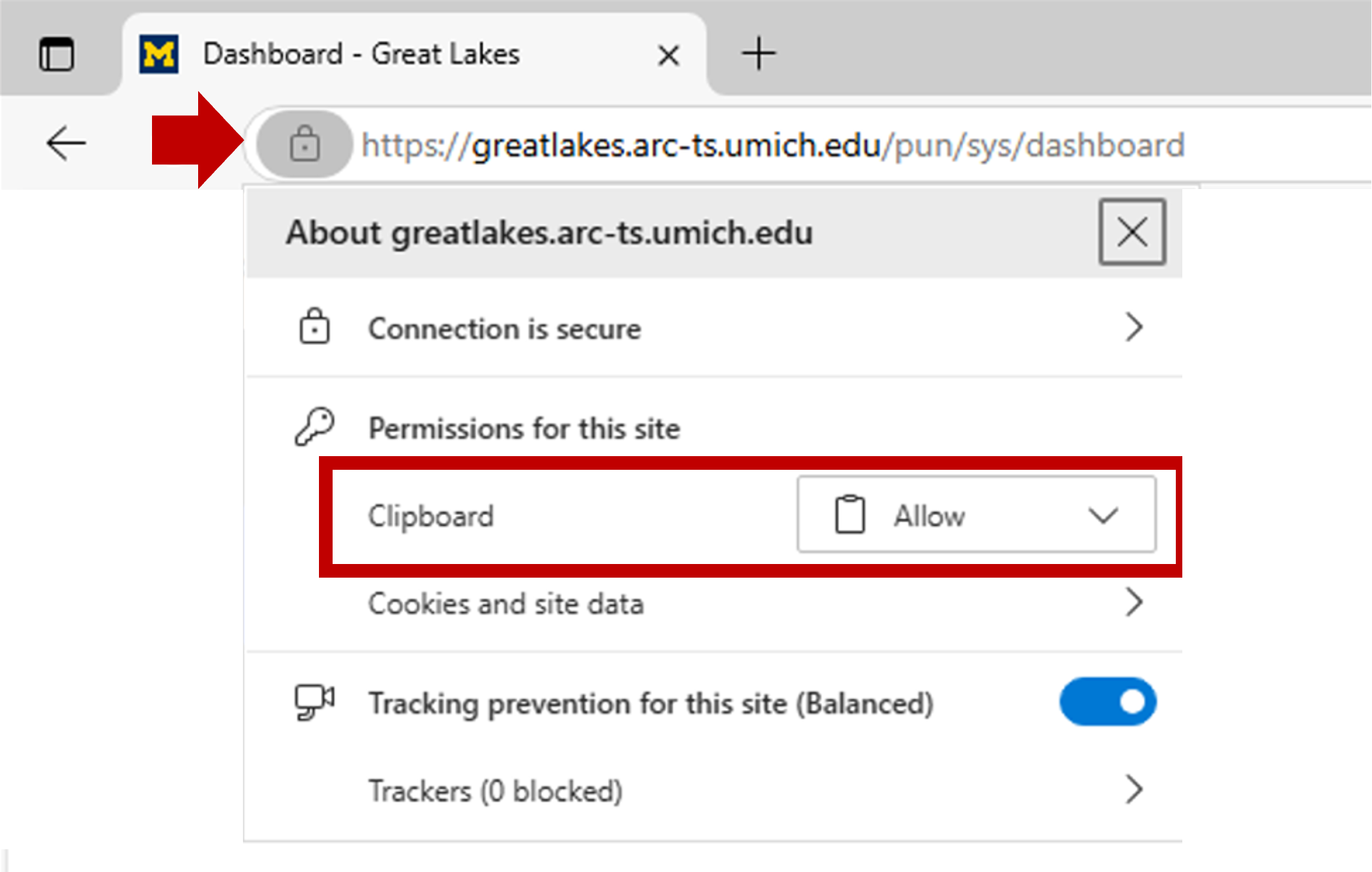1372x872 pixels.
Task: Click the tab actions menu icon
Action: click(x=57, y=54)
